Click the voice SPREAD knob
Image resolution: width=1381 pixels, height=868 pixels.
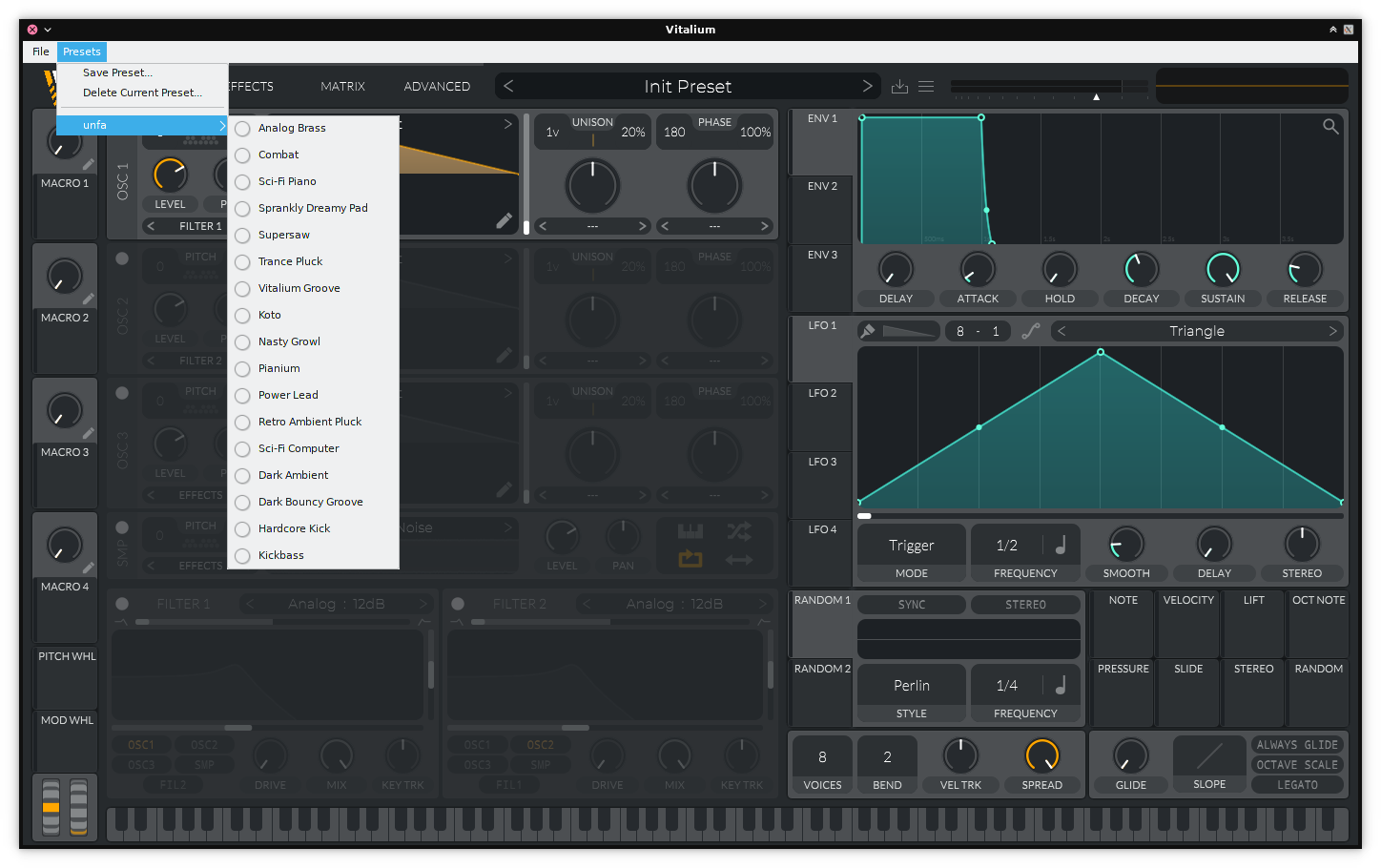(x=1041, y=755)
